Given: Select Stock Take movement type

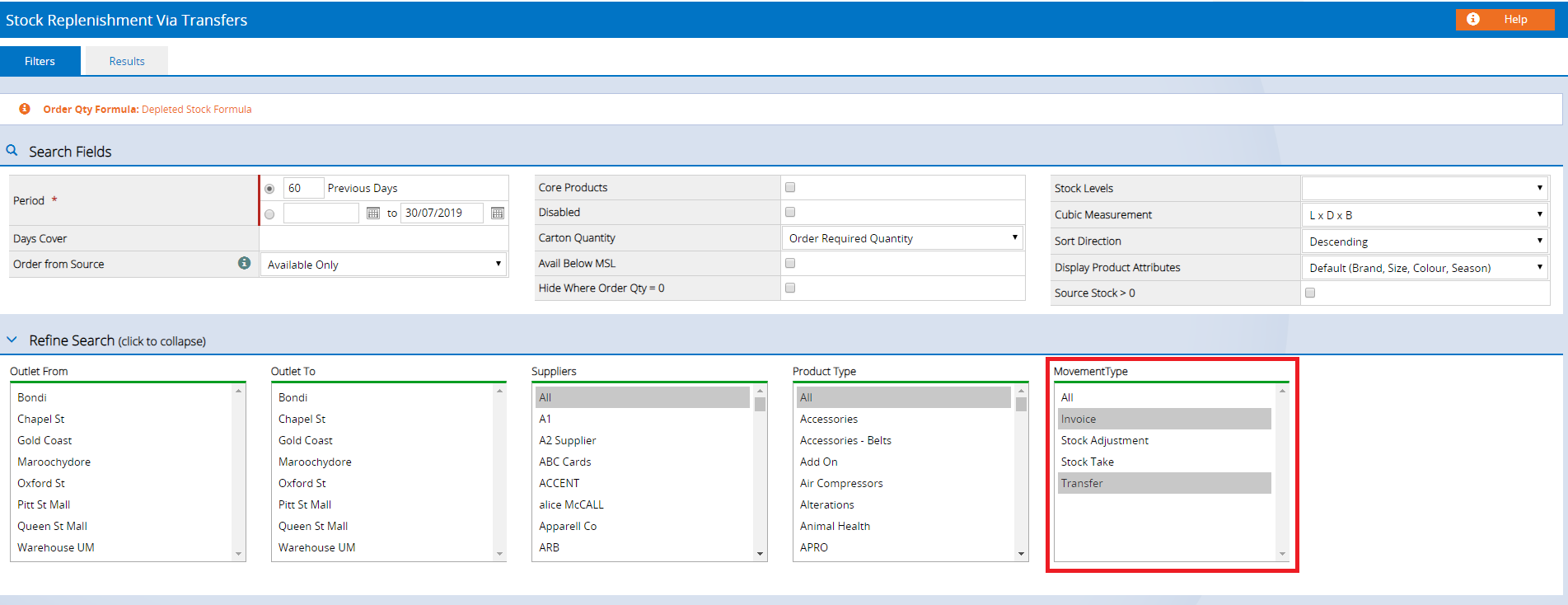Looking at the screenshot, I should click(1164, 462).
